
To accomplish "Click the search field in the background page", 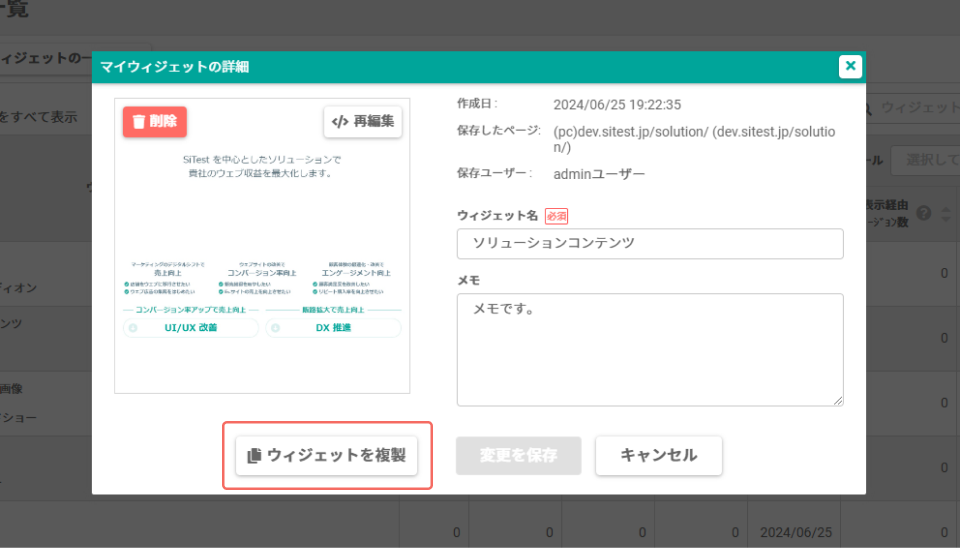I will click(x=912, y=108).
